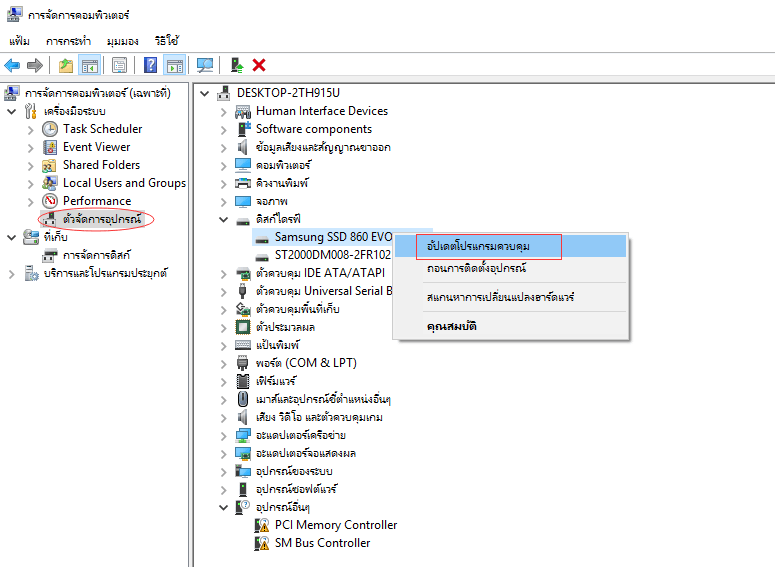Screen dimensions: 775x567
Task: Expand the Local Users and Groups node
Action: (29, 183)
